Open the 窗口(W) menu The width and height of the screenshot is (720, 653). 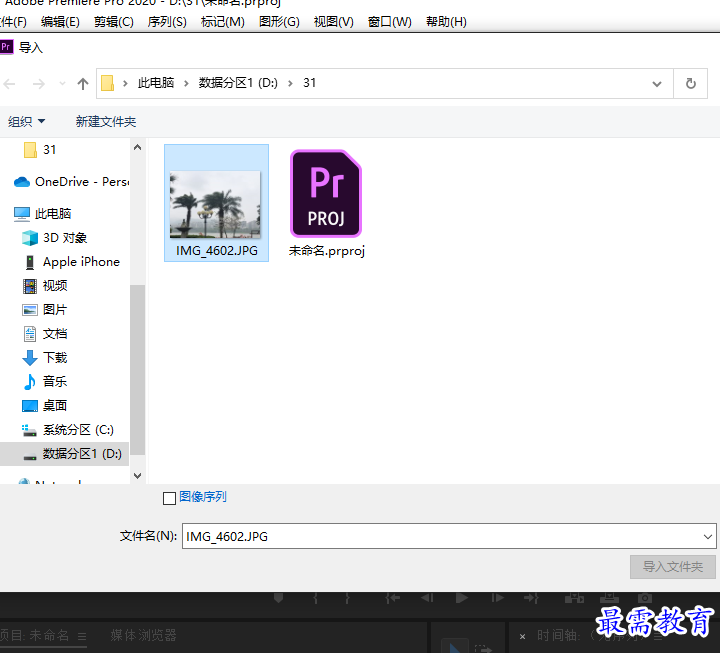tap(389, 22)
